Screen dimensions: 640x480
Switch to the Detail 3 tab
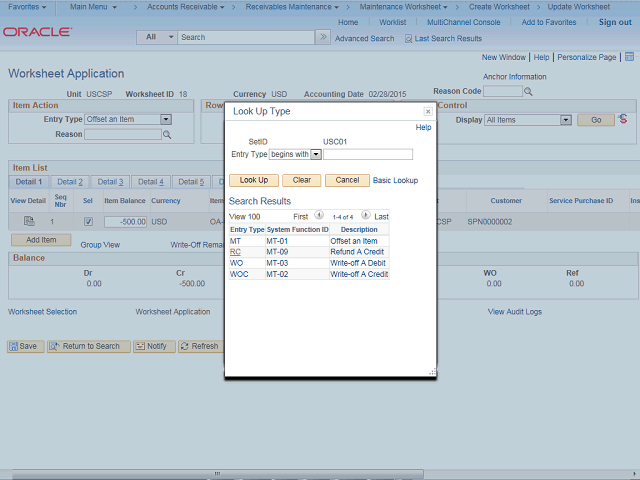pyautogui.click(x=110, y=182)
